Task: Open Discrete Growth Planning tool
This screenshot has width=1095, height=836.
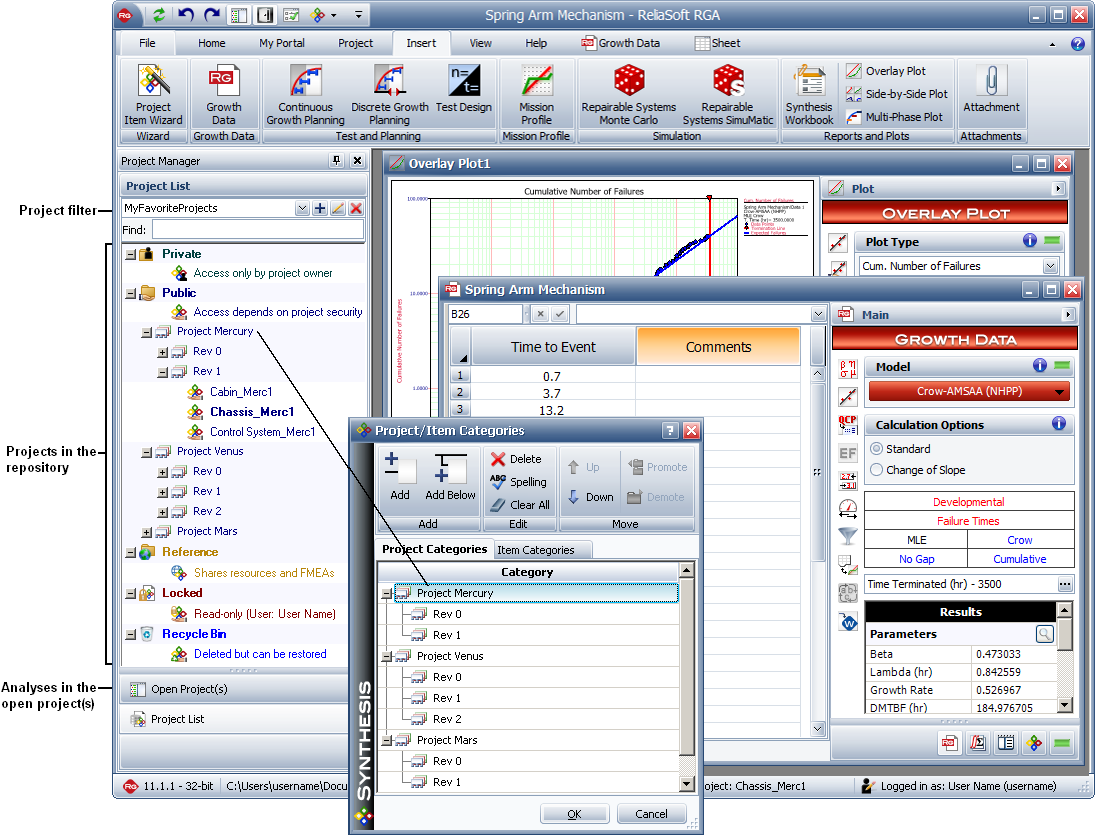Action: pyautogui.click(x=390, y=95)
